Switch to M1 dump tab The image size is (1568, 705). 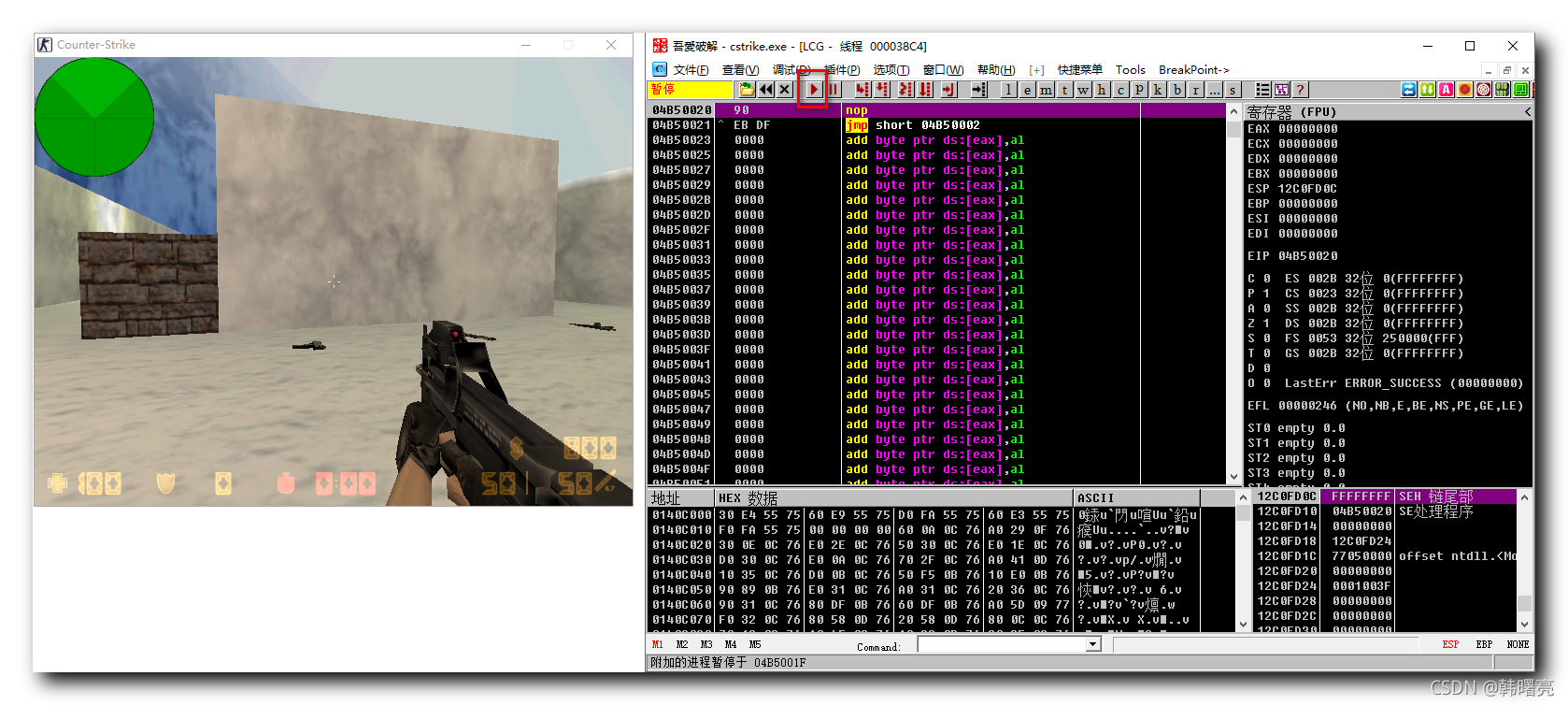pyautogui.click(x=658, y=644)
